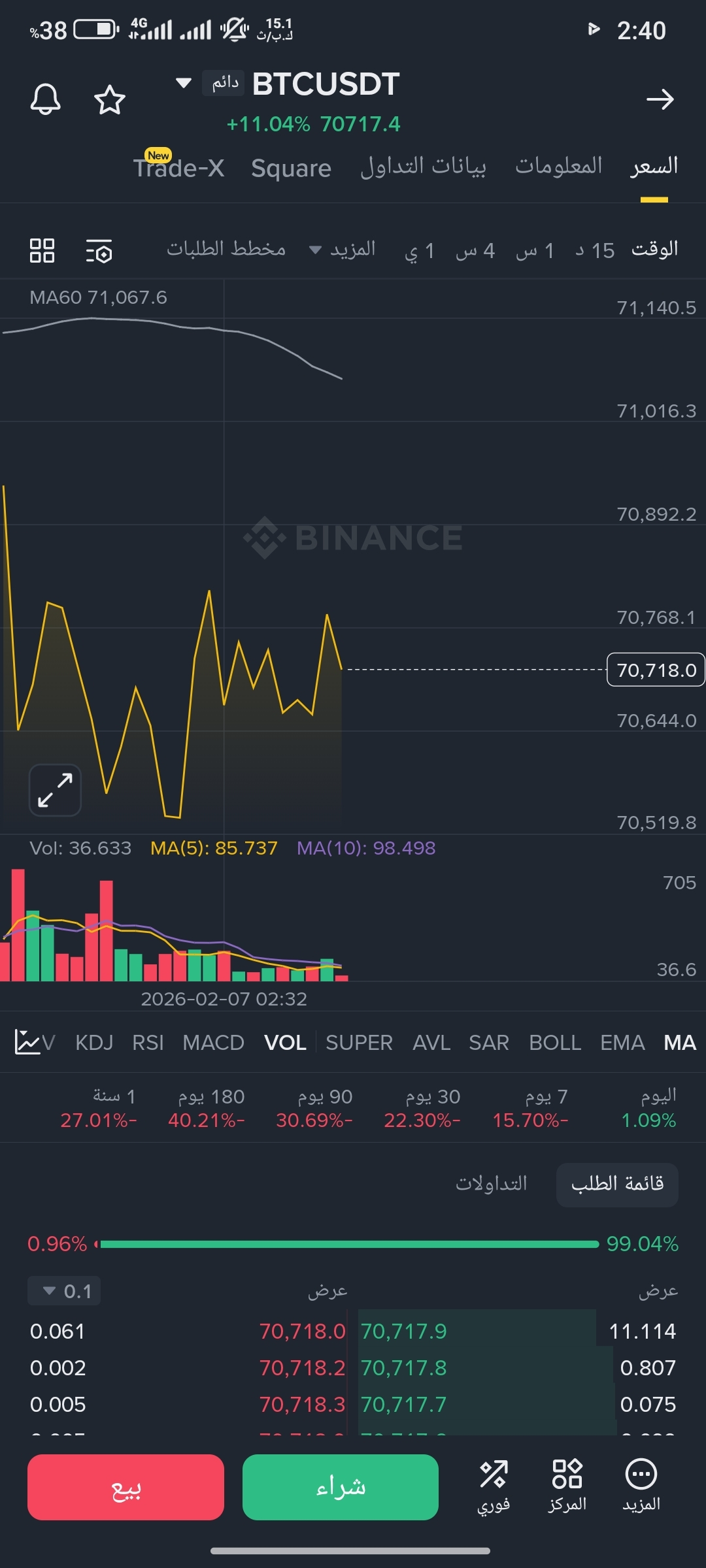Switch to المعلومات info tab
The height and width of the screenshot is (1568, 706).
coord(559,166)
